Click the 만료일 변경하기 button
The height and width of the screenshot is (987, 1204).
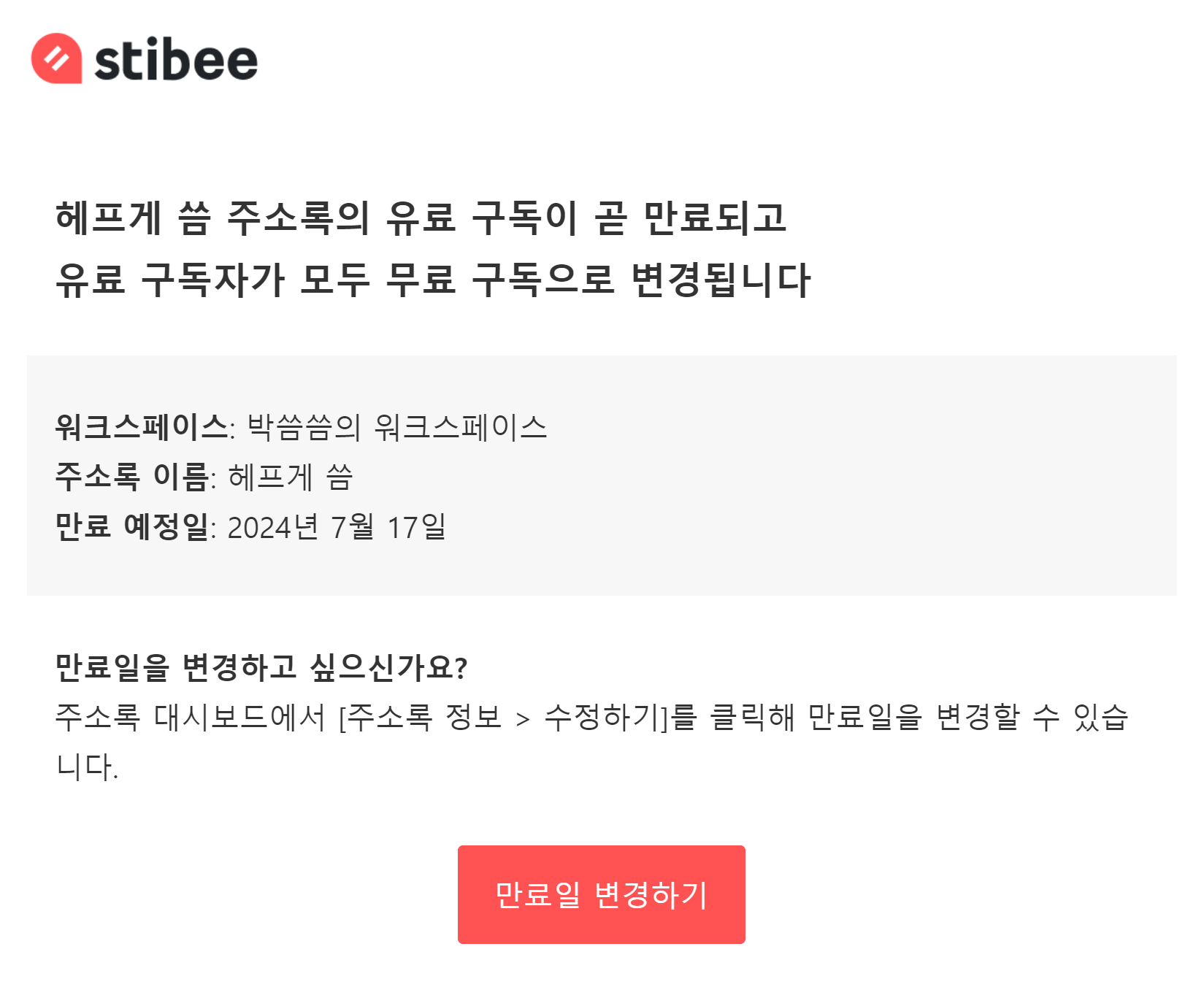pyautogui.click(x=601, y=894)
